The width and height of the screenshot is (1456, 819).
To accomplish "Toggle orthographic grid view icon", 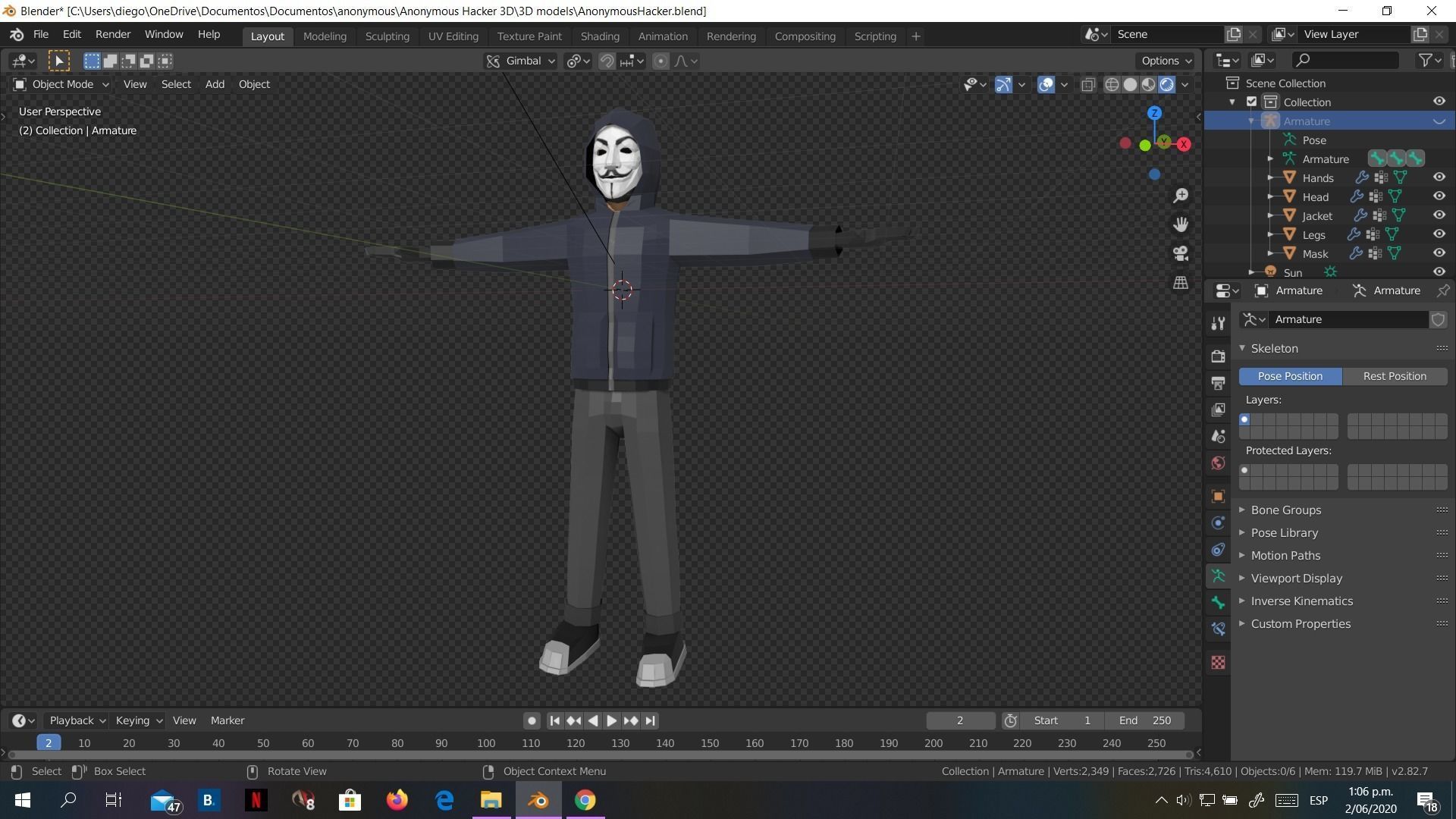I will click(1181, 282).
